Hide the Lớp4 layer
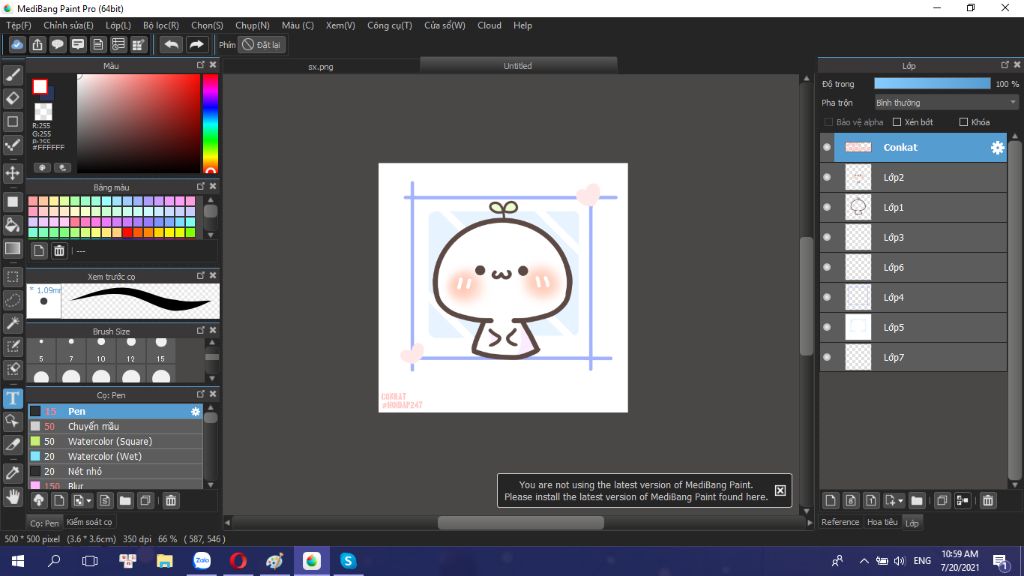The image size is (1024, 576). [x=827, y=298]
